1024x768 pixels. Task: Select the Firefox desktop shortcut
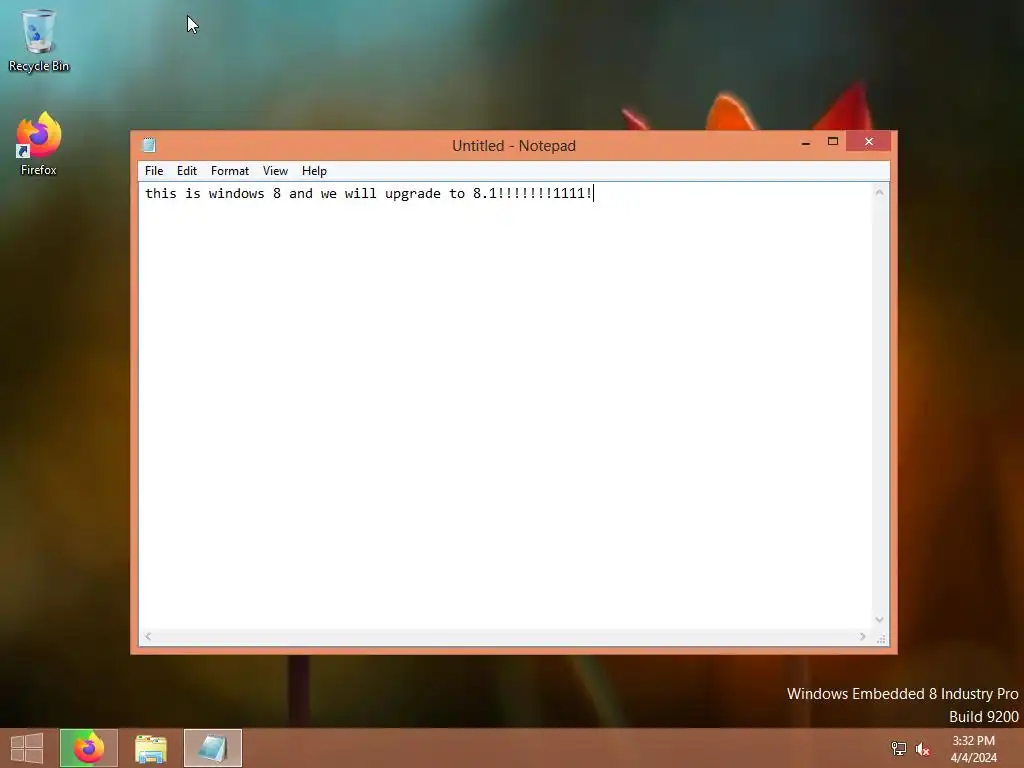(x=39, y=144)
